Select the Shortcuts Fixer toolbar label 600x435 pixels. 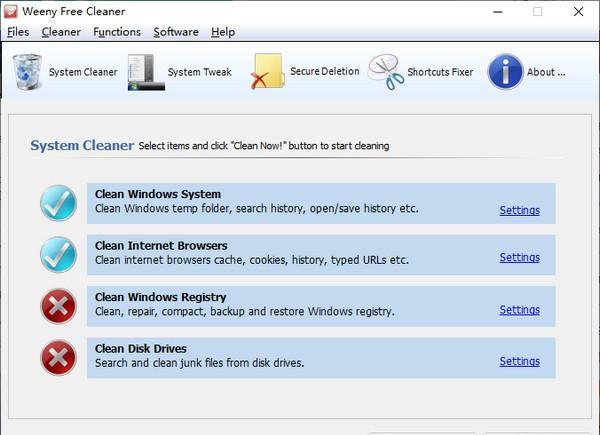[x=440, y=72]
